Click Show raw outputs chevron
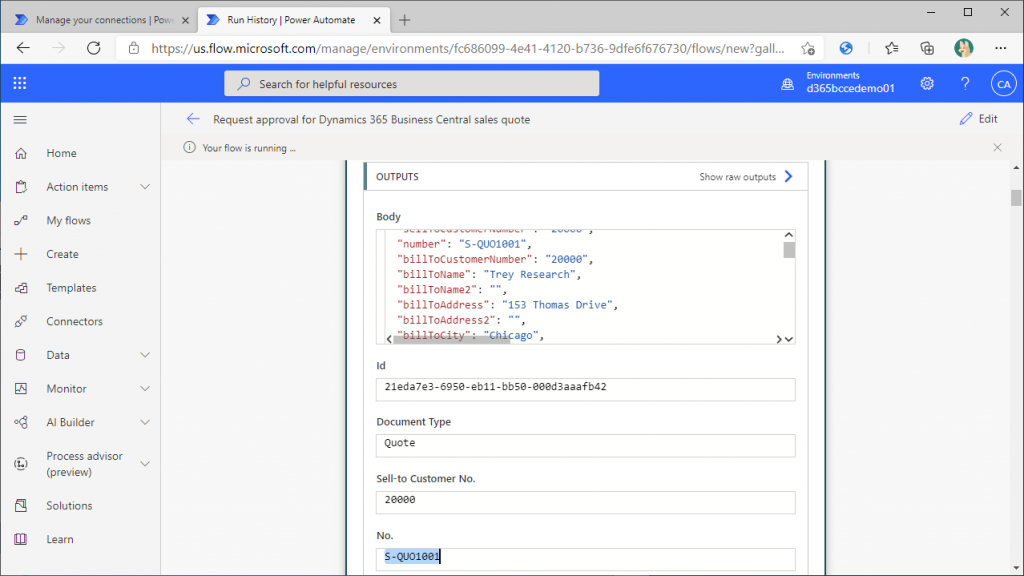The height and width of the screenshot is (576, 1024). pyautogui.click(x=788, y=176)
